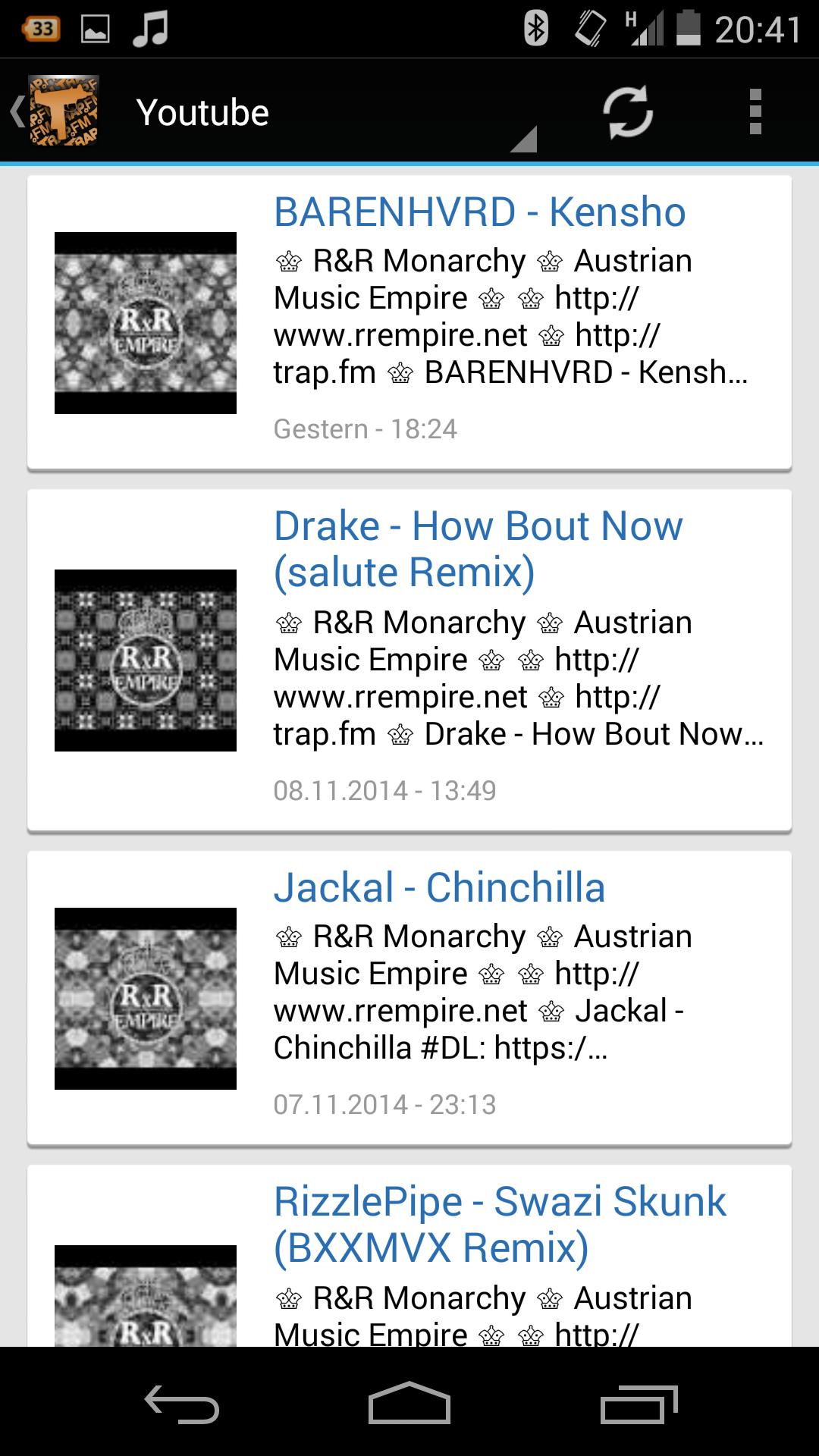
Task: Go back using the app's up chevron
Action: [x=17, y=111]
